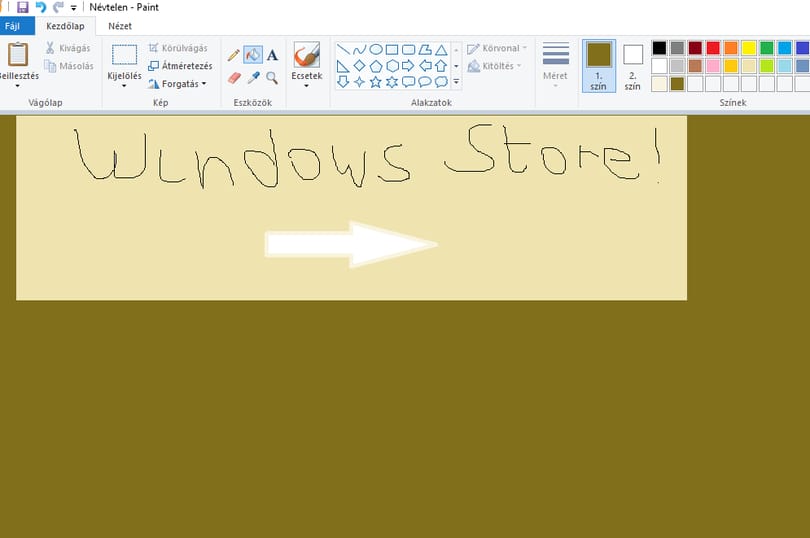Choose the Six-point star shape
The height and width of the screenshot is (538, 810).
tap(392, 82)
